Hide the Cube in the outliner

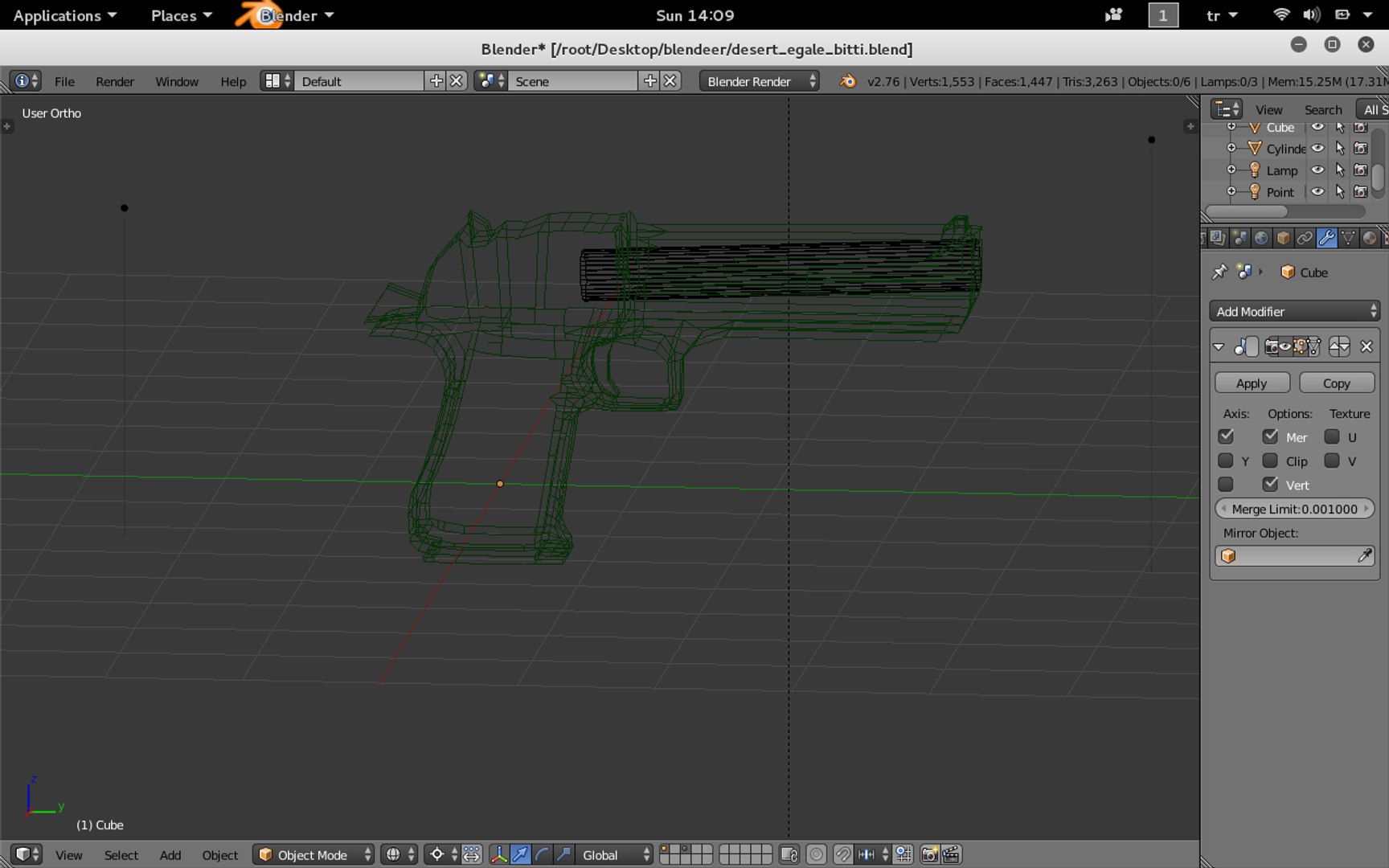(x=1317, y=127)
